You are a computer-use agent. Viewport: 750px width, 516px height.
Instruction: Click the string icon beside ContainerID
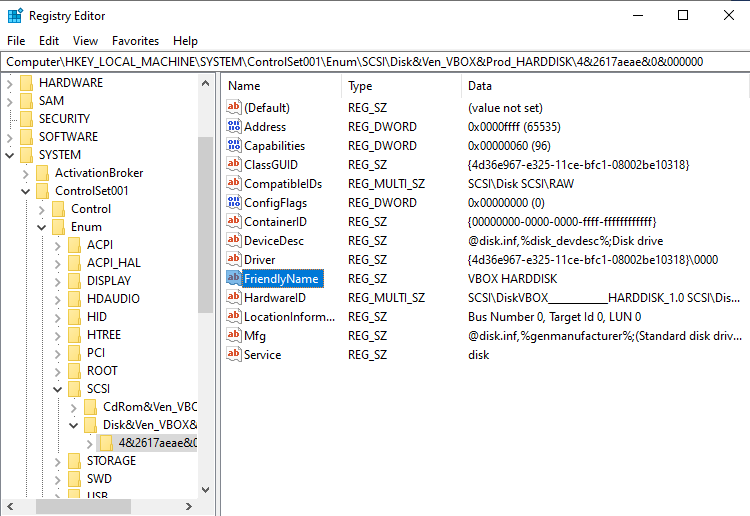pos(233,221)
